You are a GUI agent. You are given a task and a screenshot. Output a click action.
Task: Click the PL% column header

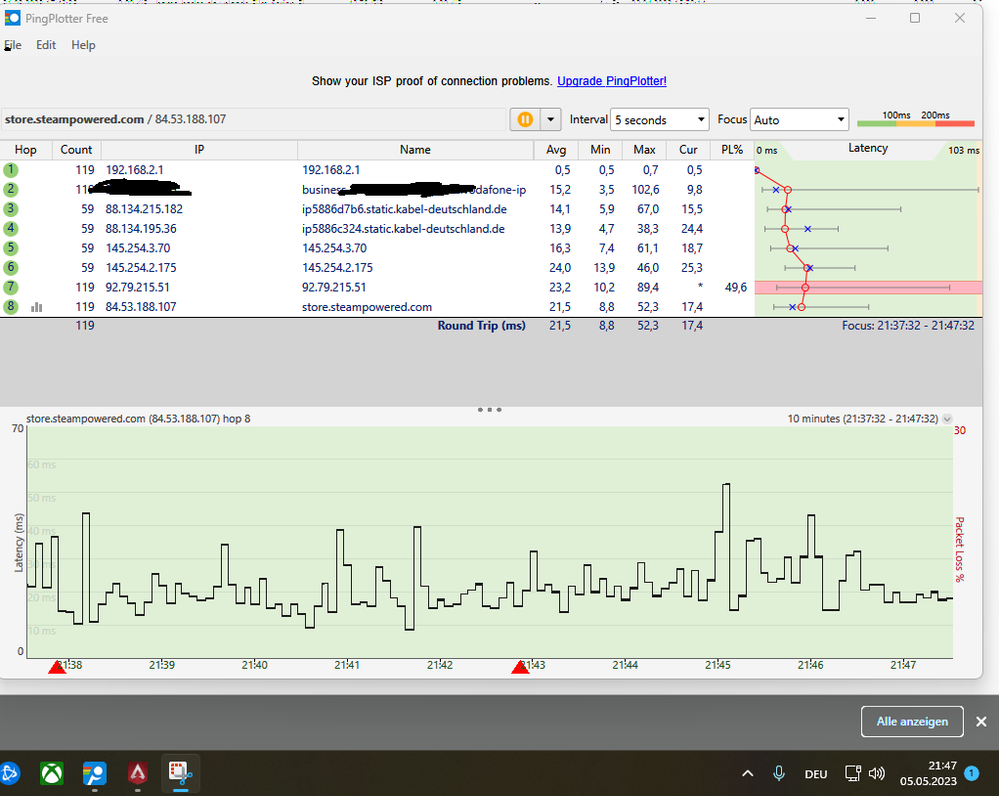tap(732, 150)
